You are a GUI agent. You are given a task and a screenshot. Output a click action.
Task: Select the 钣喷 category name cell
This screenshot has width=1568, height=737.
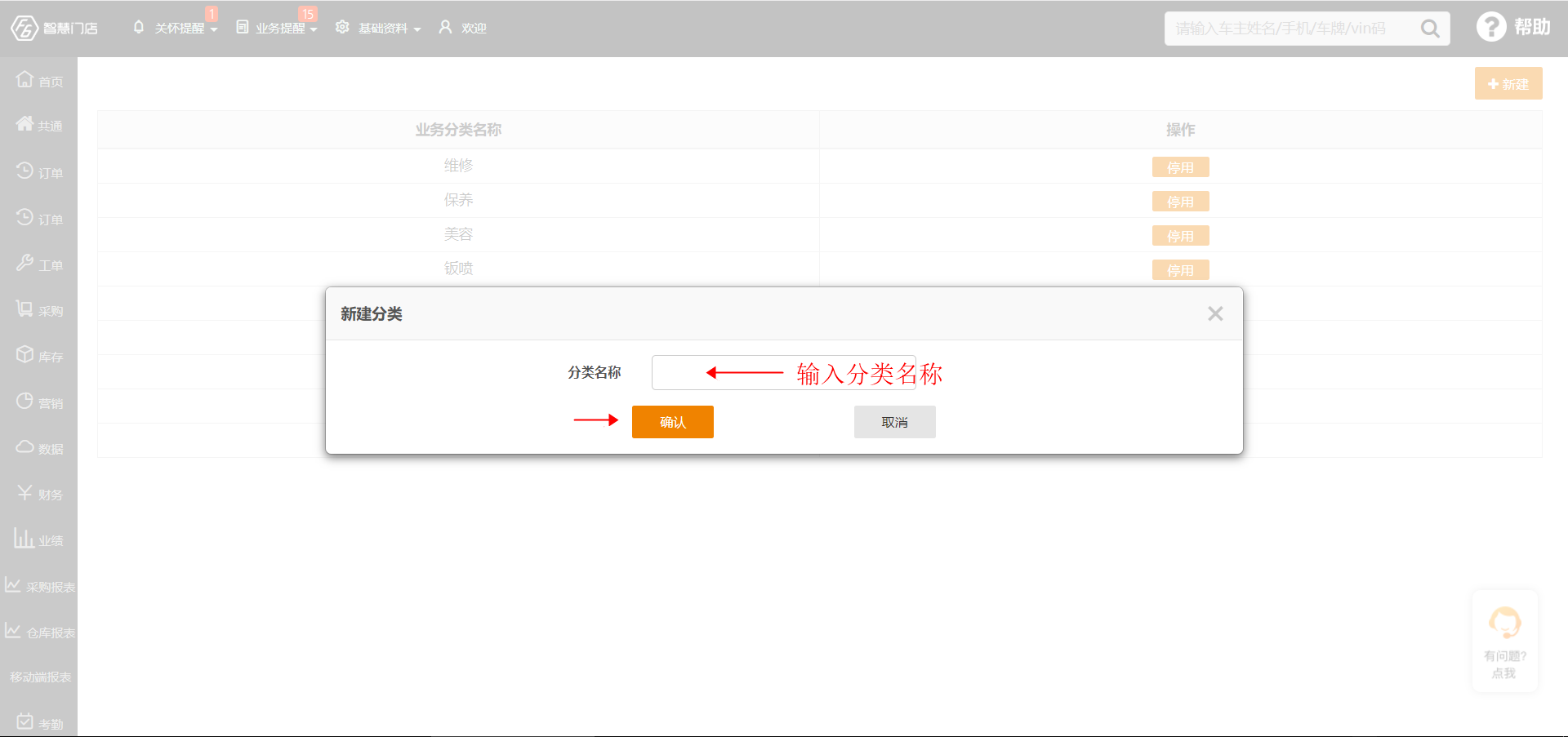point(458,269)
